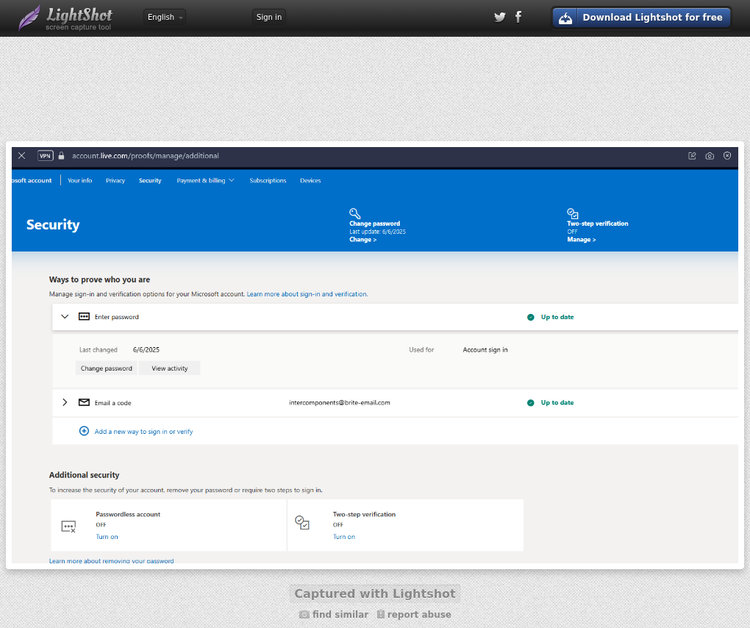Click the find similar link
This screenshot has width=750, height=628.
(340, 614)
